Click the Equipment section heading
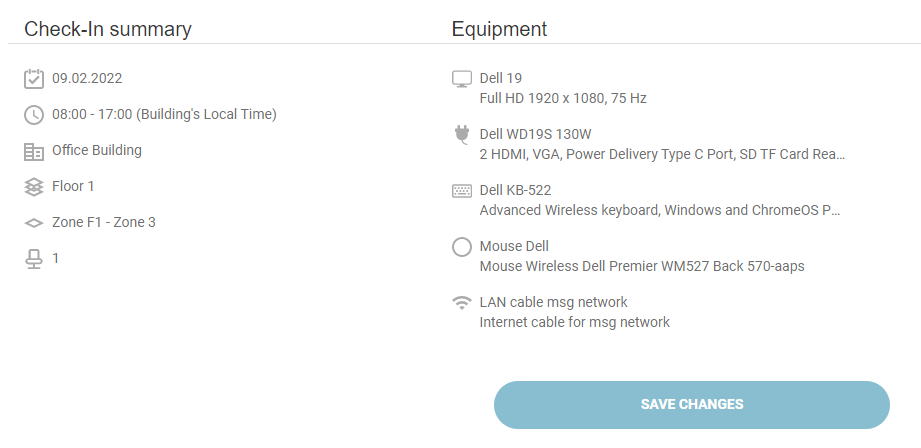This screenshot has width=921, height=448. pos(499,29)
